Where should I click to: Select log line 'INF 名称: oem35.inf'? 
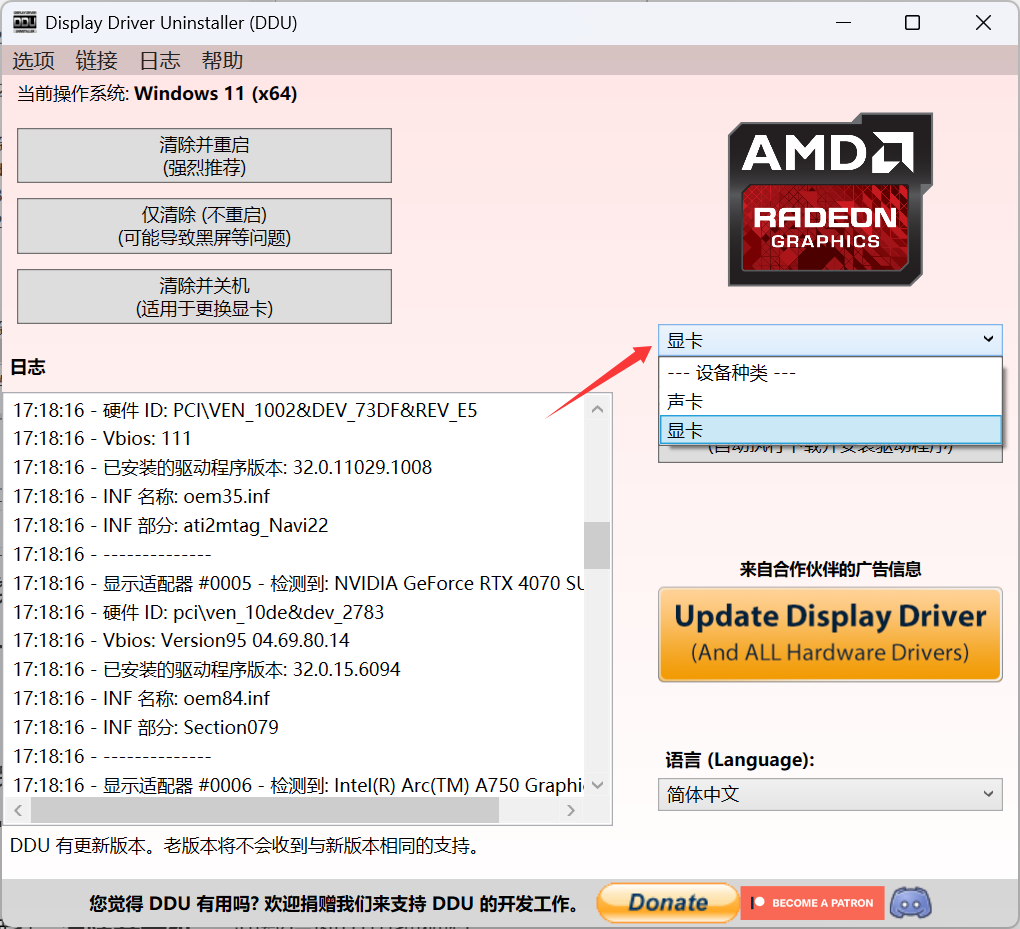click(141, 496)
